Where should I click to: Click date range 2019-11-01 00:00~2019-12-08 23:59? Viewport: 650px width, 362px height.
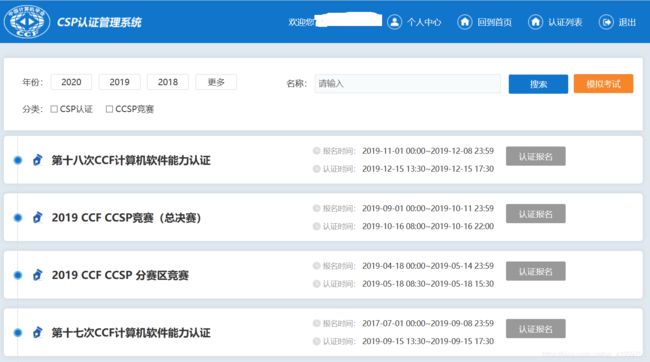[x=428, y=151]
